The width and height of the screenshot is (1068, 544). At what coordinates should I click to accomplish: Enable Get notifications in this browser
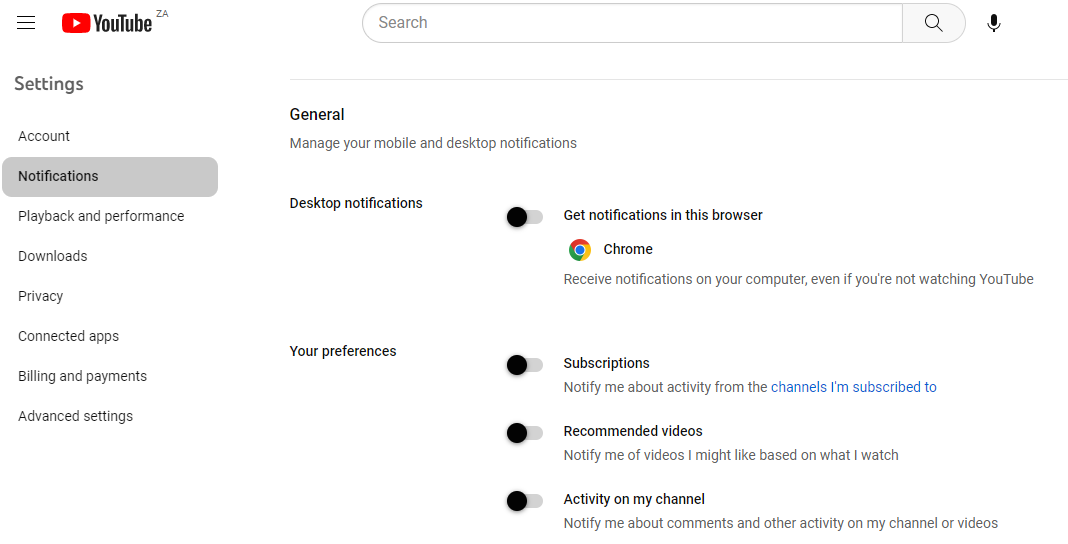[524, 217]
